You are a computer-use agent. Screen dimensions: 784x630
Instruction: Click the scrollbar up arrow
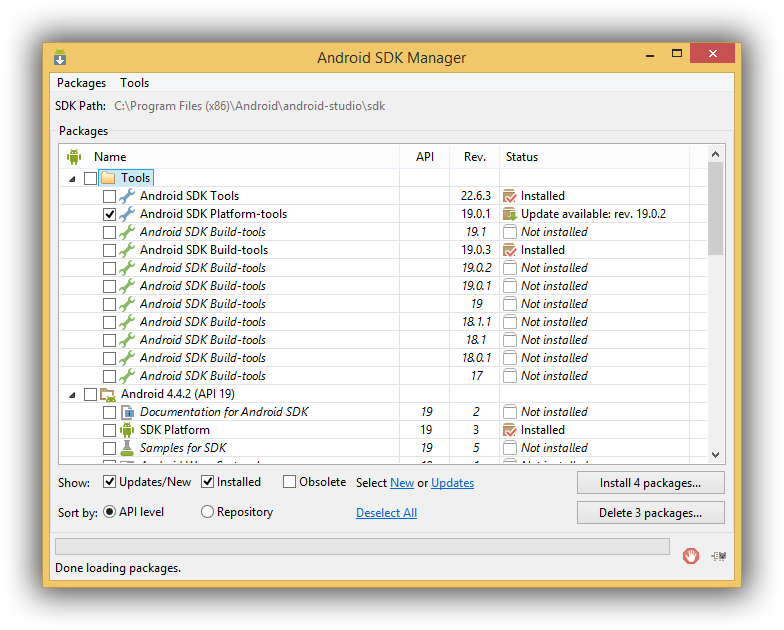[x=716, y=154]
